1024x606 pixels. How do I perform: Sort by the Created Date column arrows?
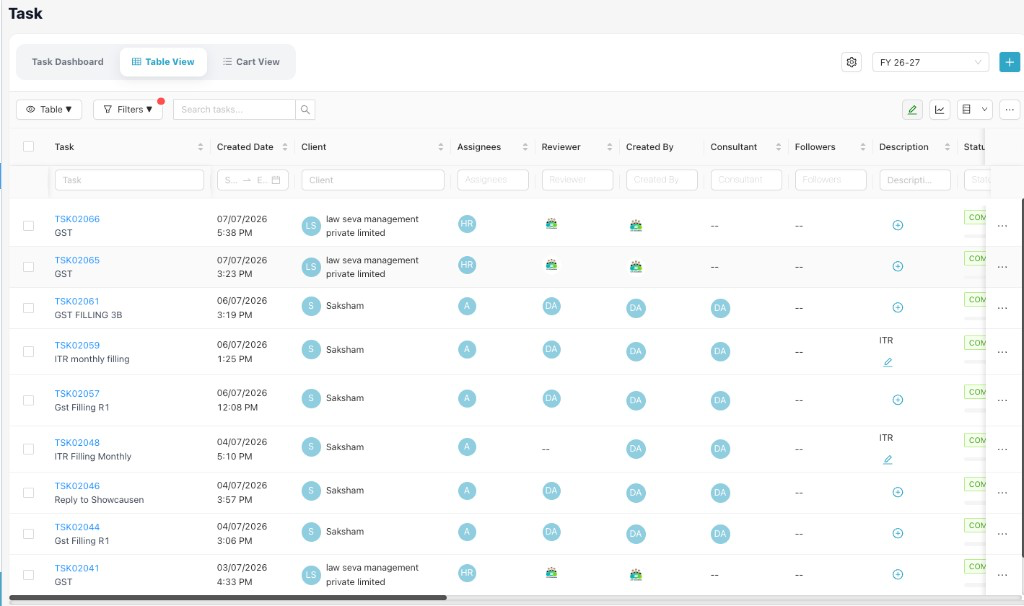tap(285, 147)
